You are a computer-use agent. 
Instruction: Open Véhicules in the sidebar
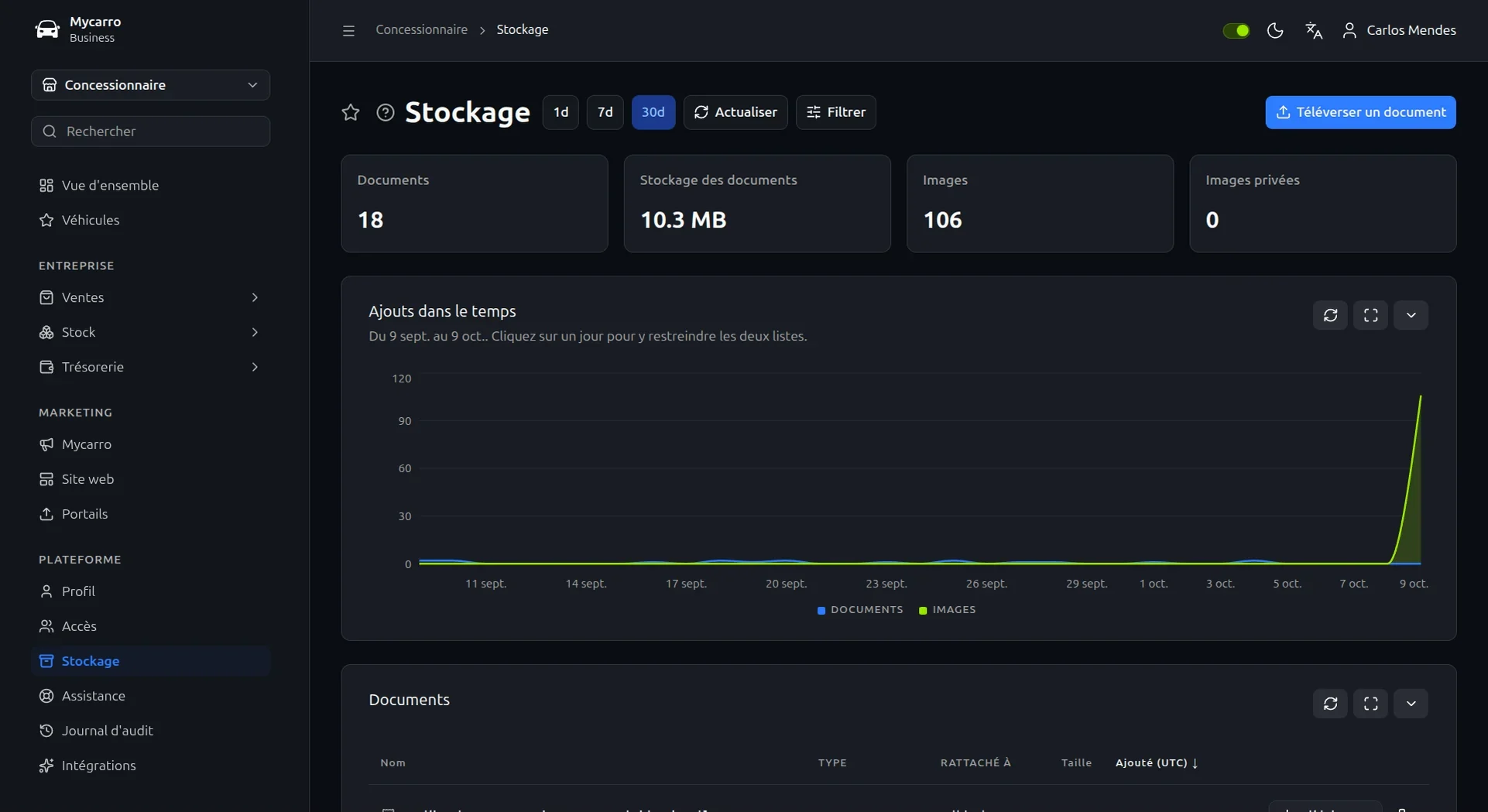pyautogui.click(x=150, y=221)
